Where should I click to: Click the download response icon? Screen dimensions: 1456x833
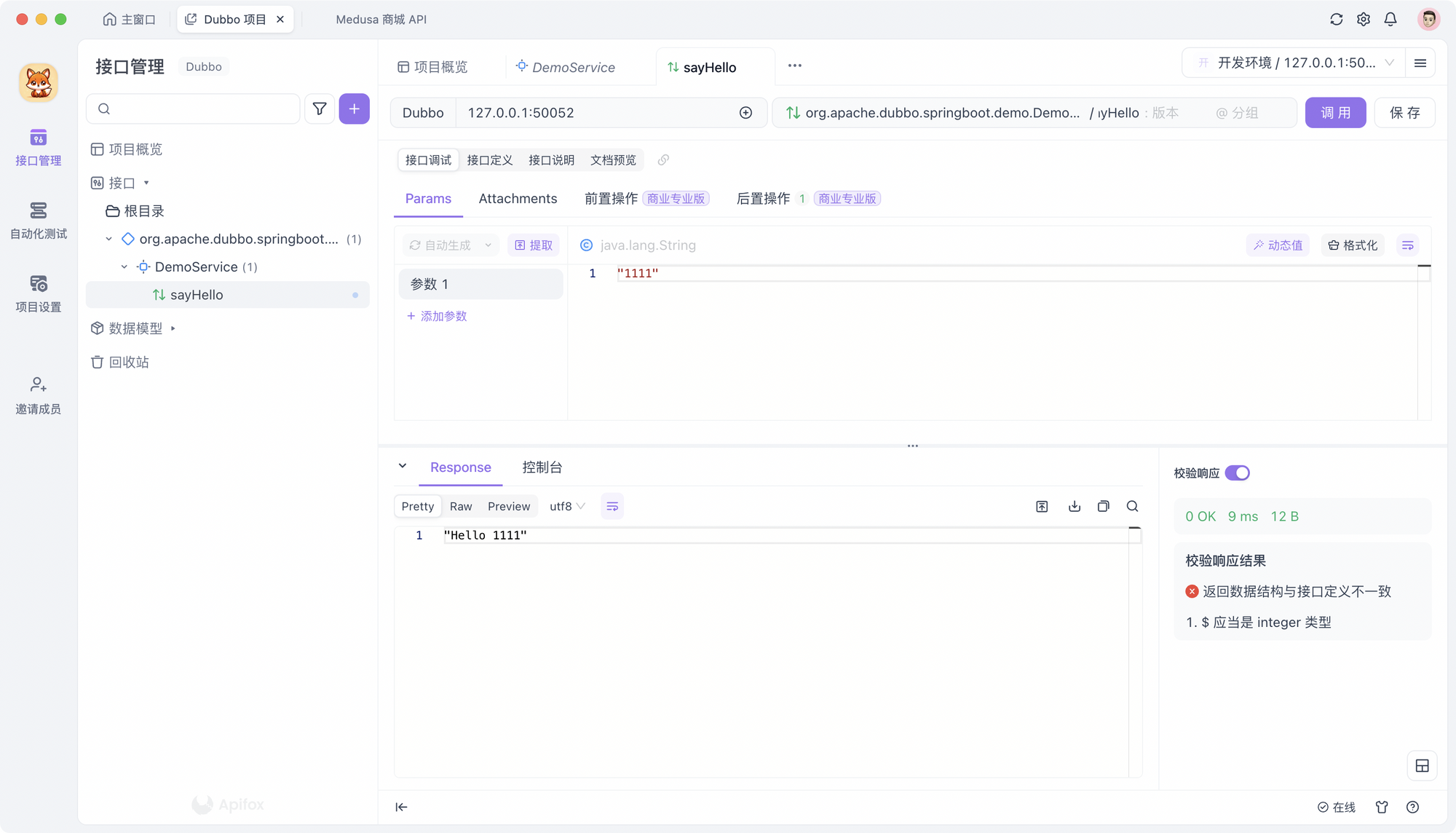pyautogui.click(x=1074, y=506)
